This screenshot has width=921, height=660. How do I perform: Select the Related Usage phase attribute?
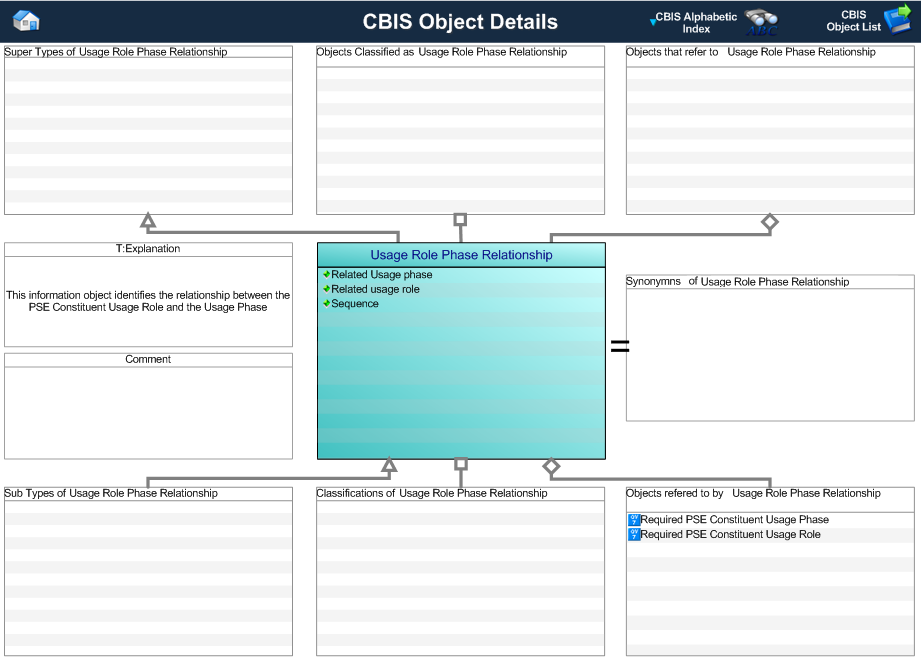382,274
